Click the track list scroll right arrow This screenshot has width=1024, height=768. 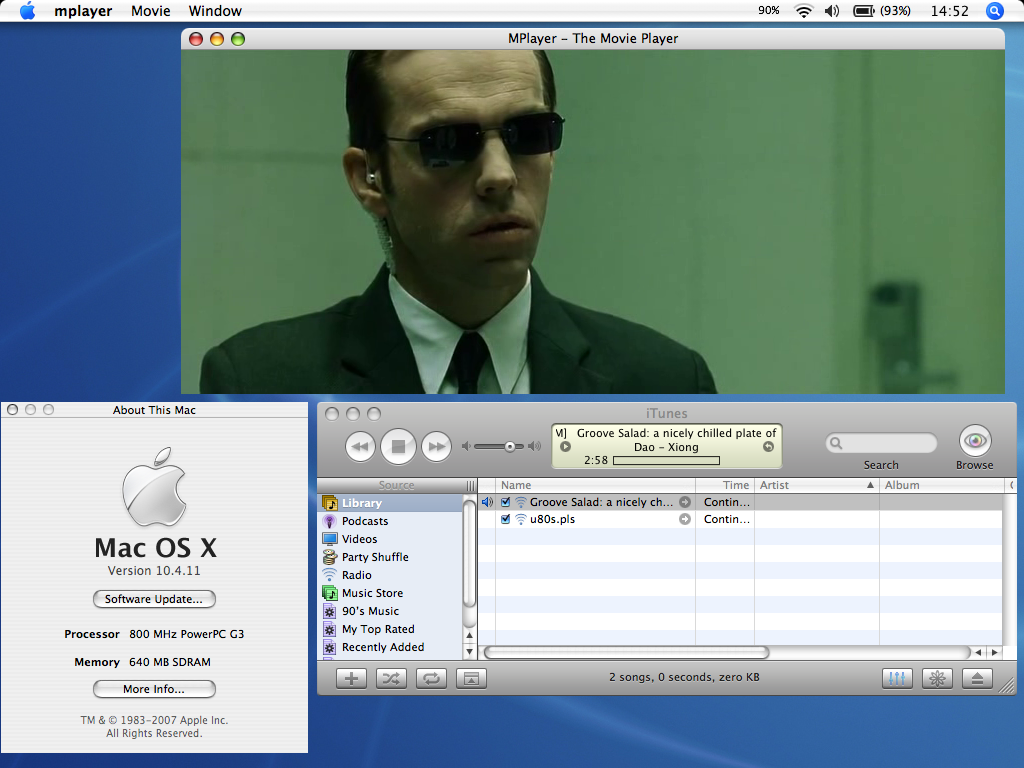click(995, 652)
